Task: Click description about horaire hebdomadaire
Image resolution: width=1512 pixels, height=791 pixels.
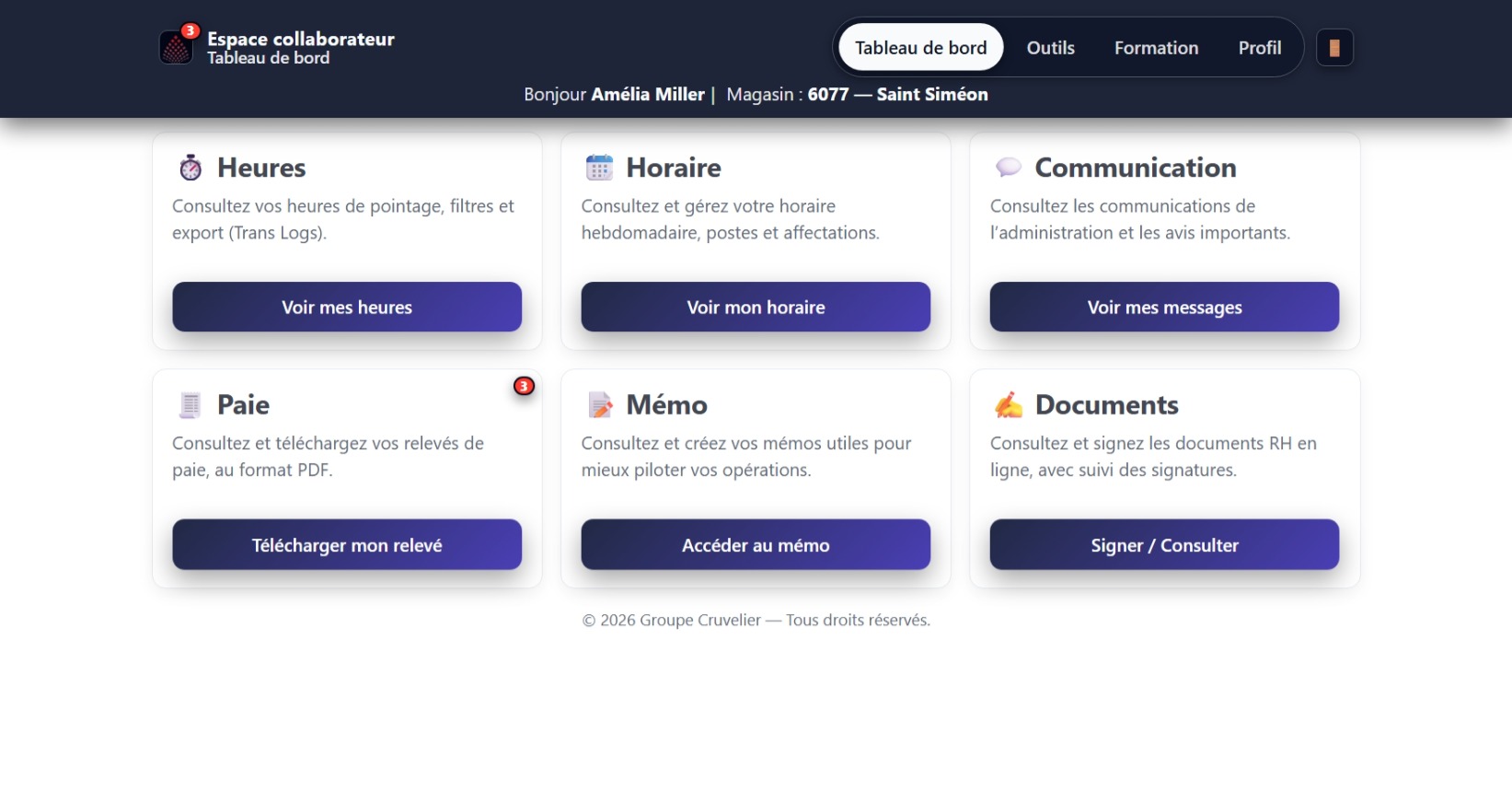Action: click(x=730, y=219)
